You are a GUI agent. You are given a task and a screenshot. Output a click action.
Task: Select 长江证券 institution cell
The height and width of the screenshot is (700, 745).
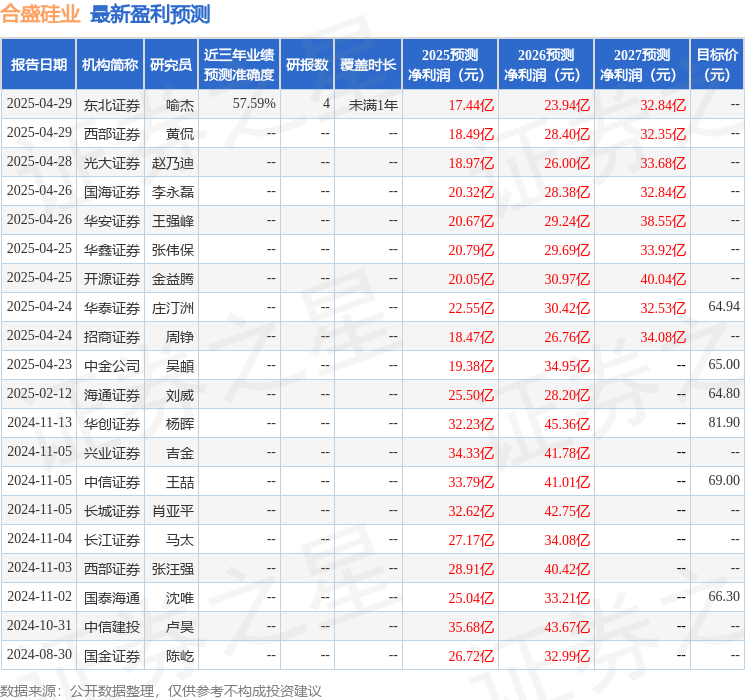(x=112, y=540)
